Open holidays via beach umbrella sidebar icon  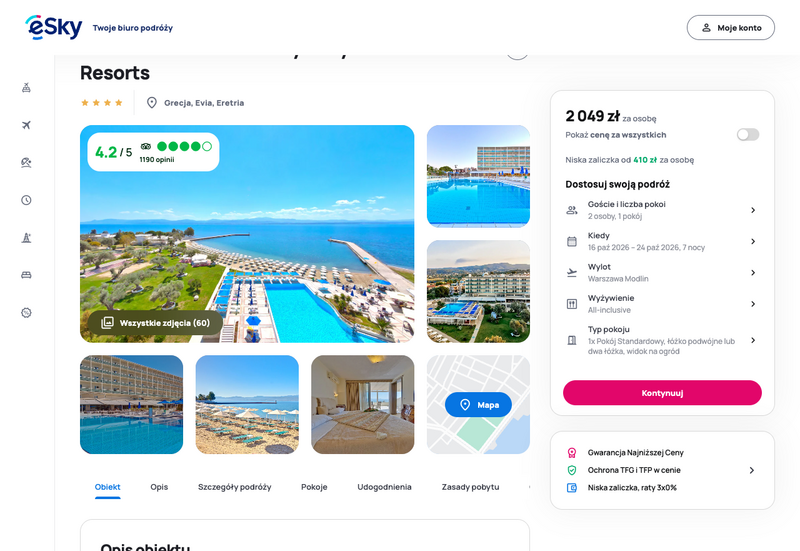[26, 163]
